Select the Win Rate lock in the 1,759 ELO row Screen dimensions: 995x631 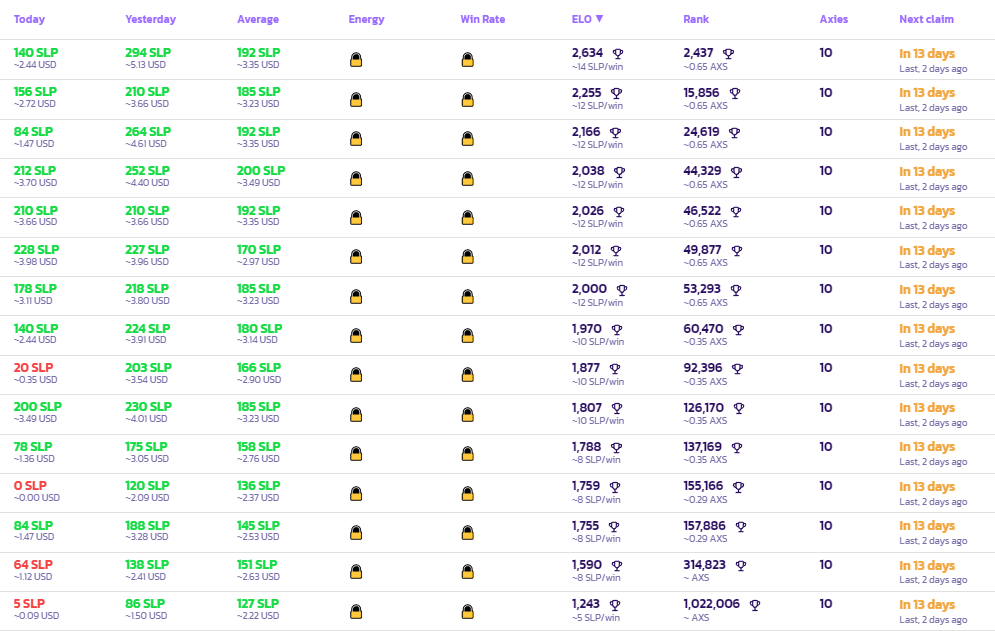pyautogui.click(x=468, y=493)
